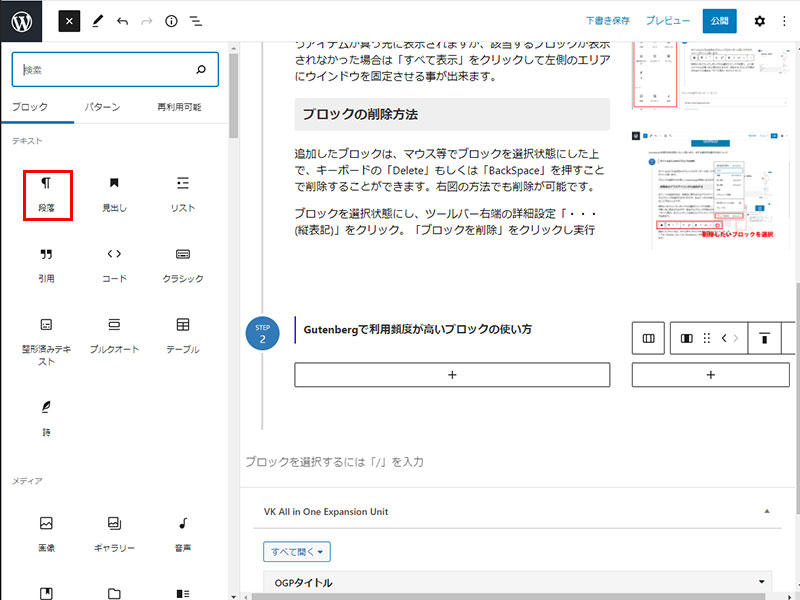Click the 下書き保存 save draft link
Viewport: 800px width, 600px height.
coord(608,21)
